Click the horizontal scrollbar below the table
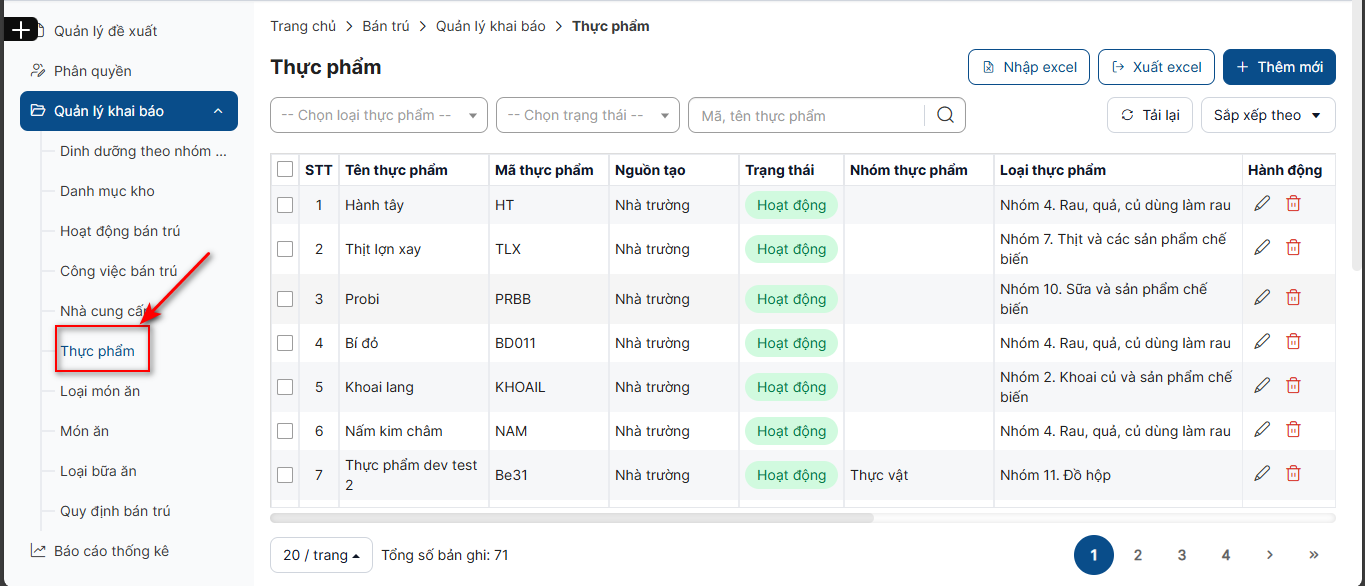This screenshot has width=1365, height=586. click(572, 518)
